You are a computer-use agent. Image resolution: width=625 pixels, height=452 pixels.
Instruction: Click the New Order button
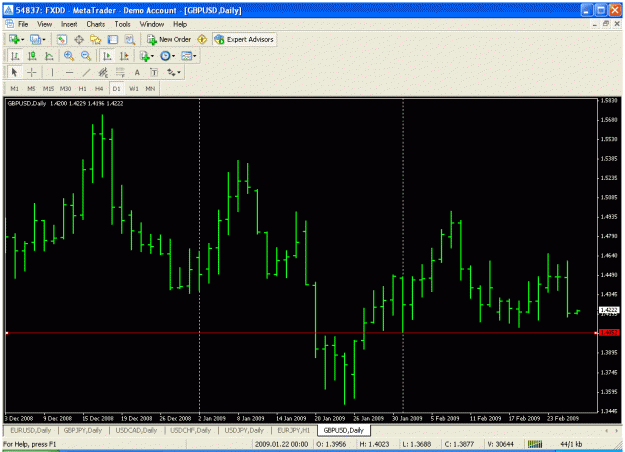(169, 39)
